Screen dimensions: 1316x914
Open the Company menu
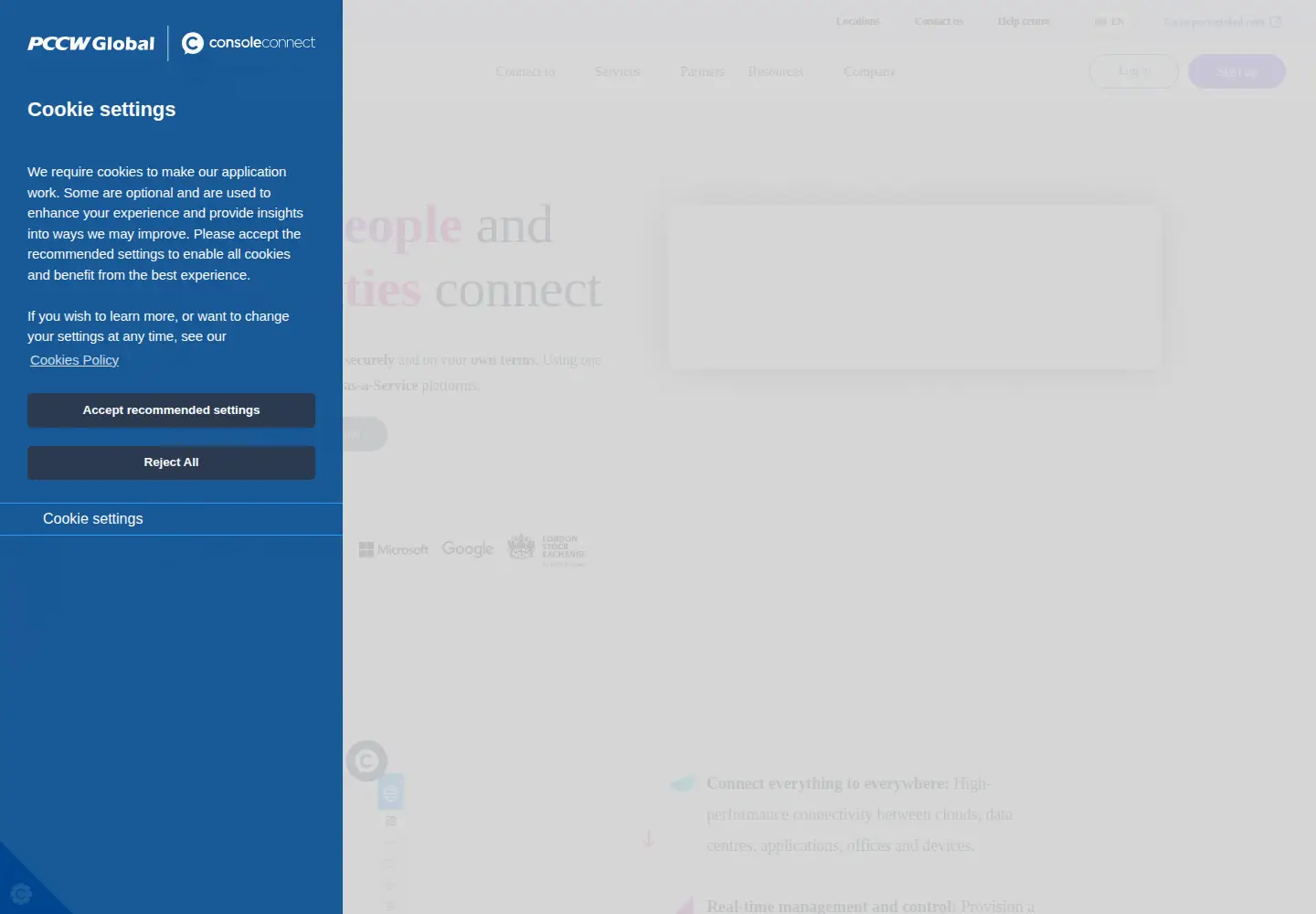869,71
